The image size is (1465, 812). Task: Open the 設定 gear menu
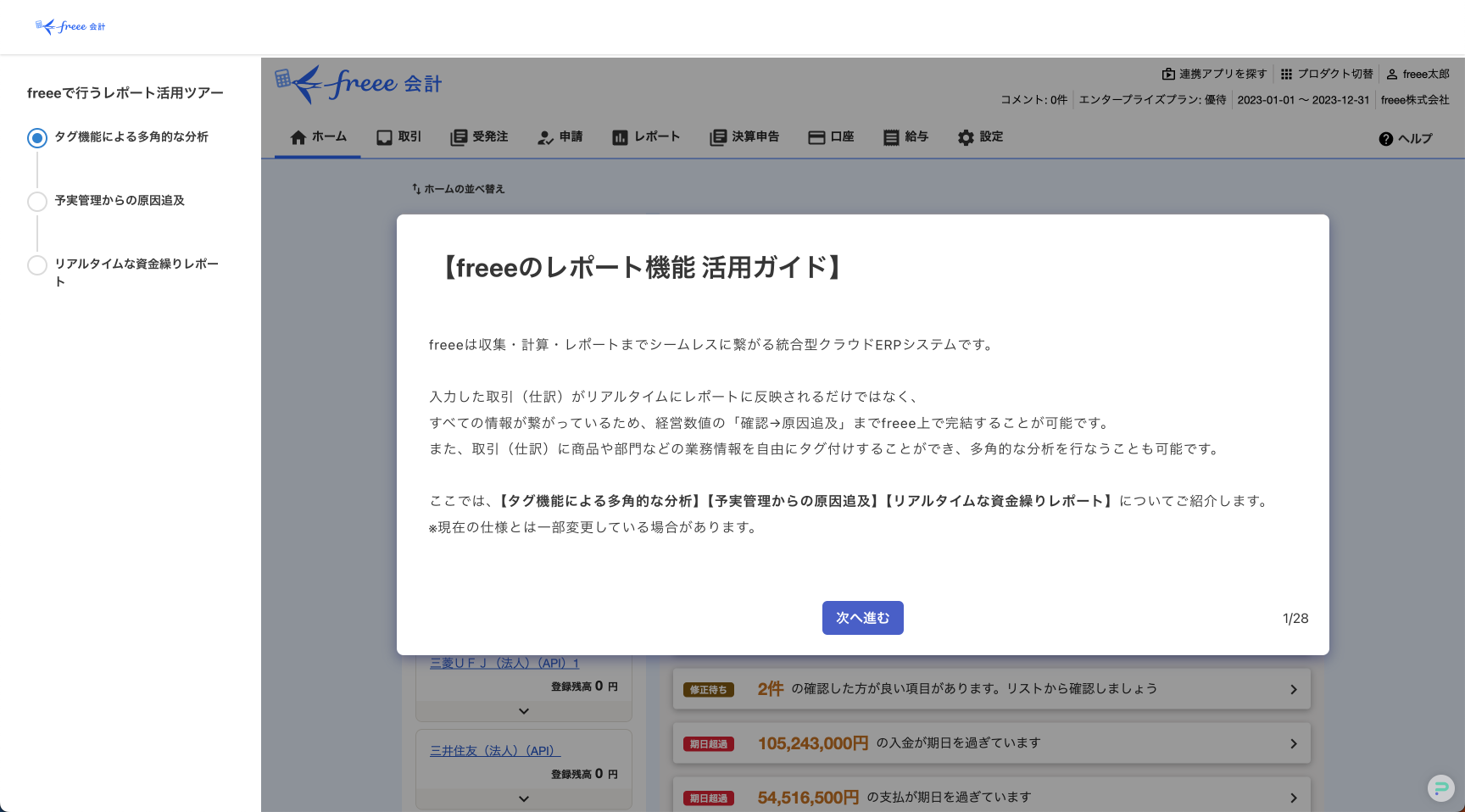click(980, 137)
